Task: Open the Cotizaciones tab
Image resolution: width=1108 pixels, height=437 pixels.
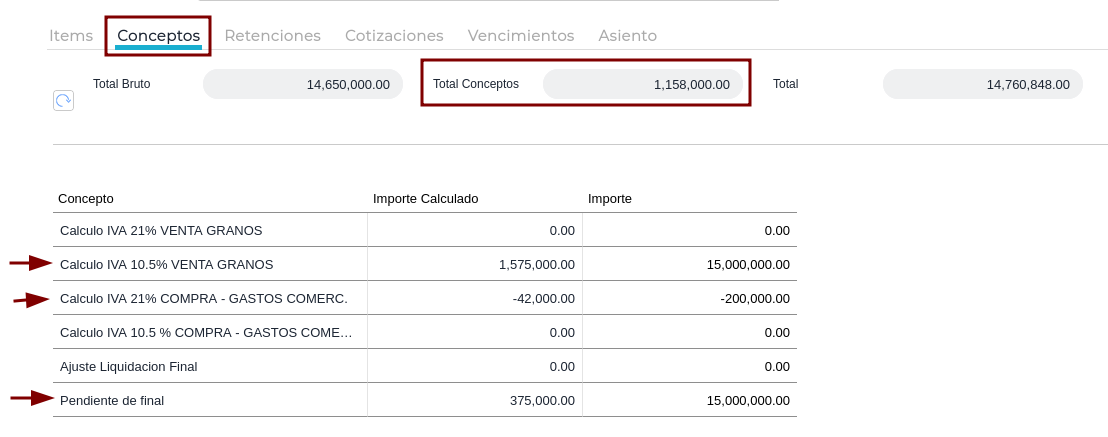Action: click(394, 35)
